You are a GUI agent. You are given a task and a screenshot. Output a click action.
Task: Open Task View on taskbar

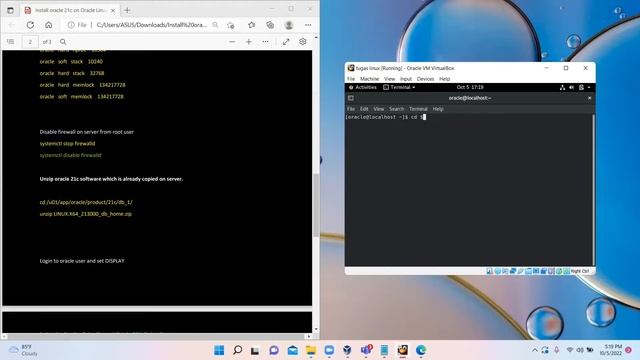[x=255, y=350]
